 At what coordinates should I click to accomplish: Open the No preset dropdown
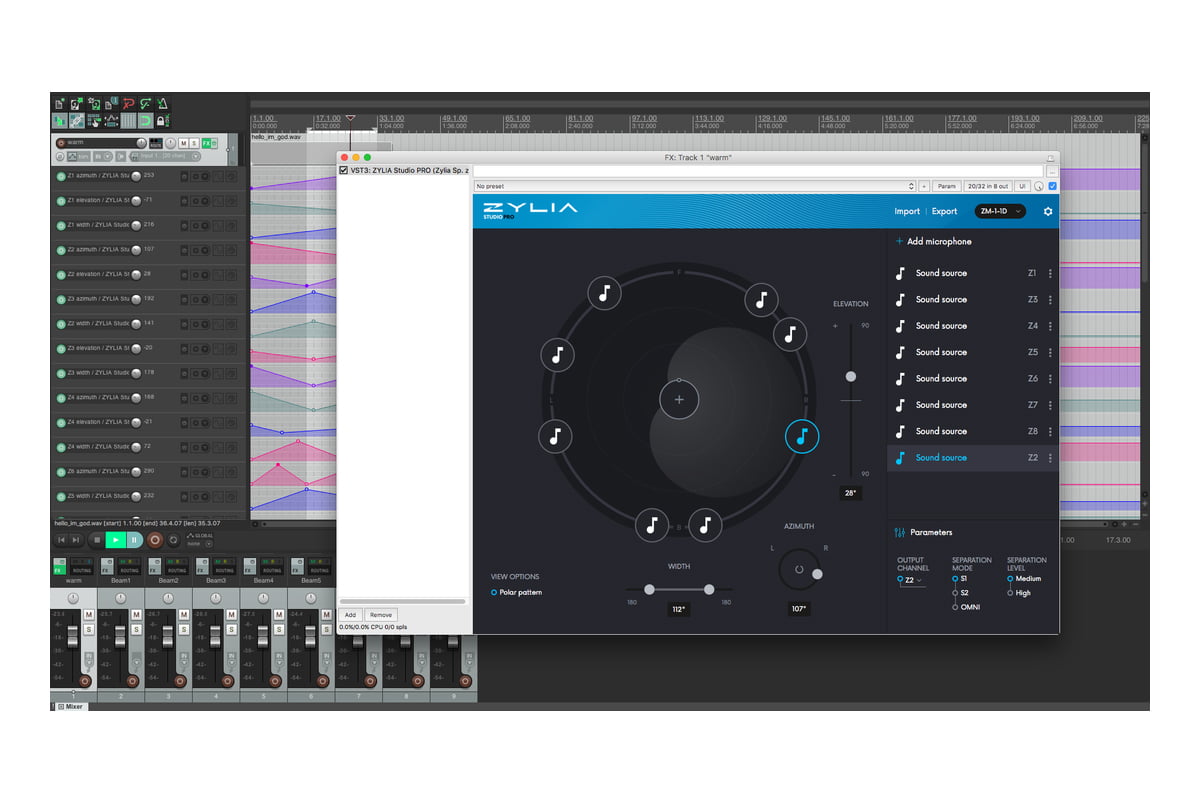(x=695, y=186)
